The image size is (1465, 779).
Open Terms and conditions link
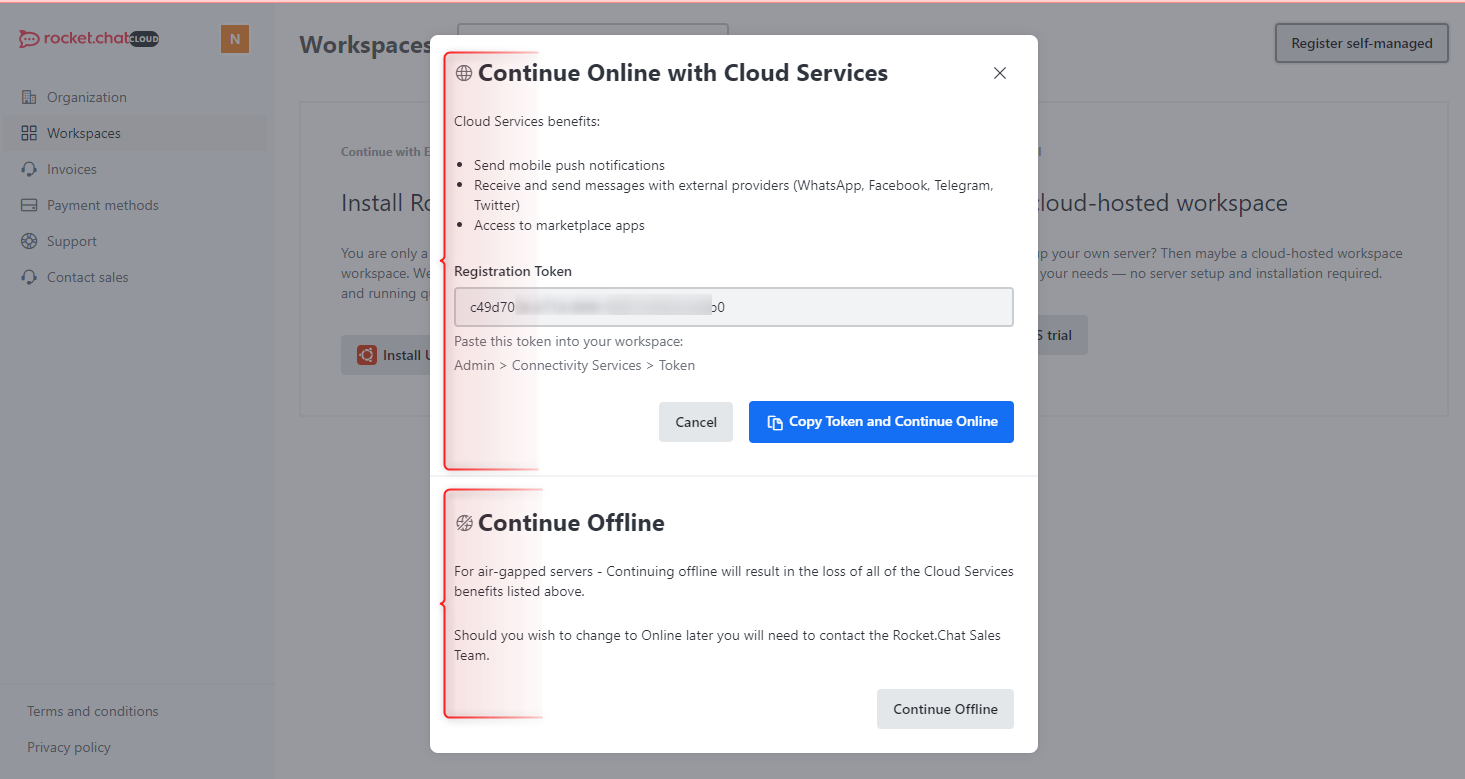pyautogui.click(x=93, y=711)
